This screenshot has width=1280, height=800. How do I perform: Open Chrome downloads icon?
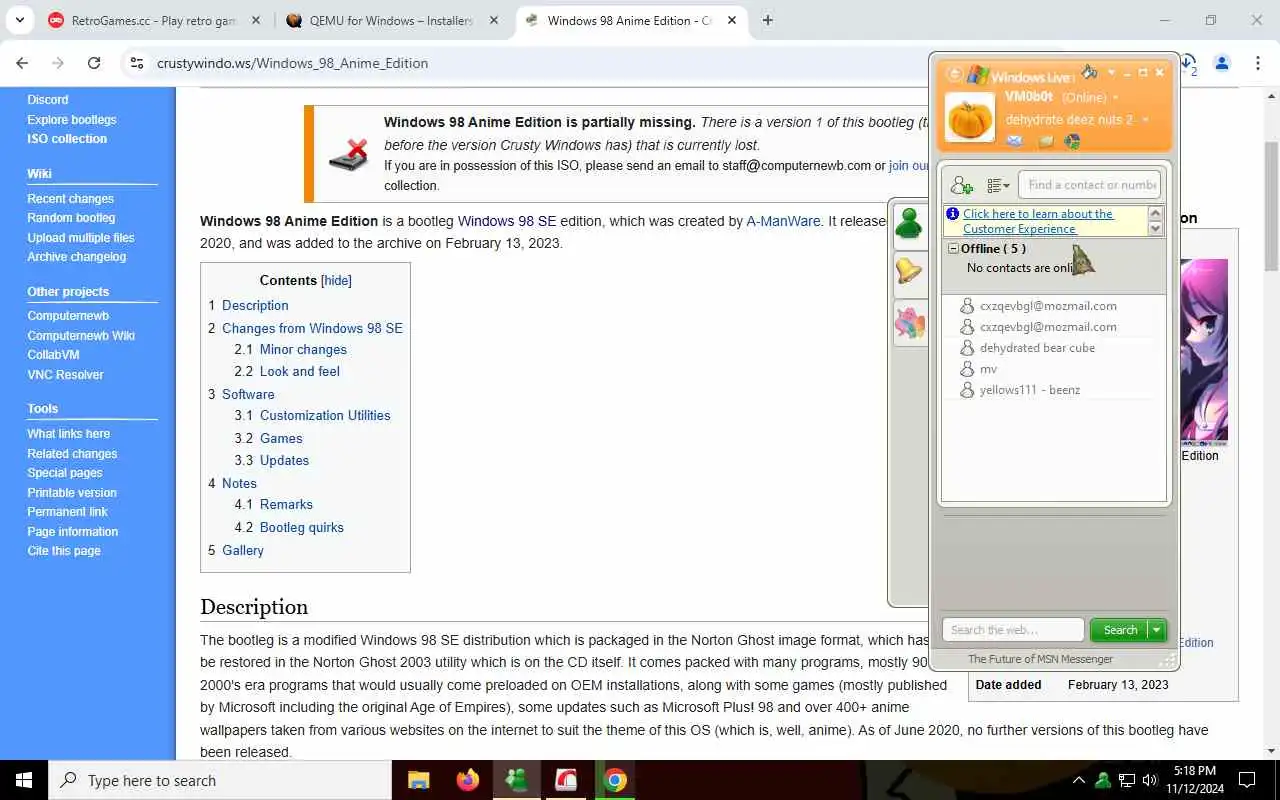coord(1188,63)
